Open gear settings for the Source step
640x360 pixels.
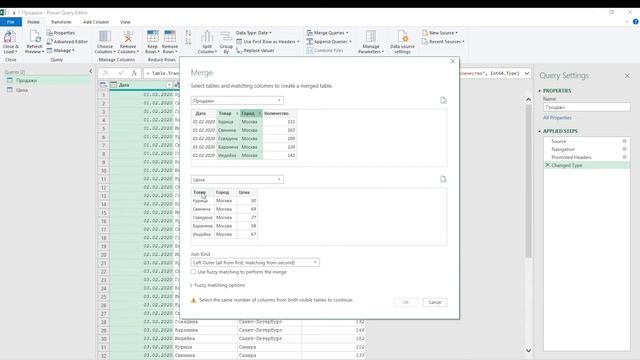[624, 141]
